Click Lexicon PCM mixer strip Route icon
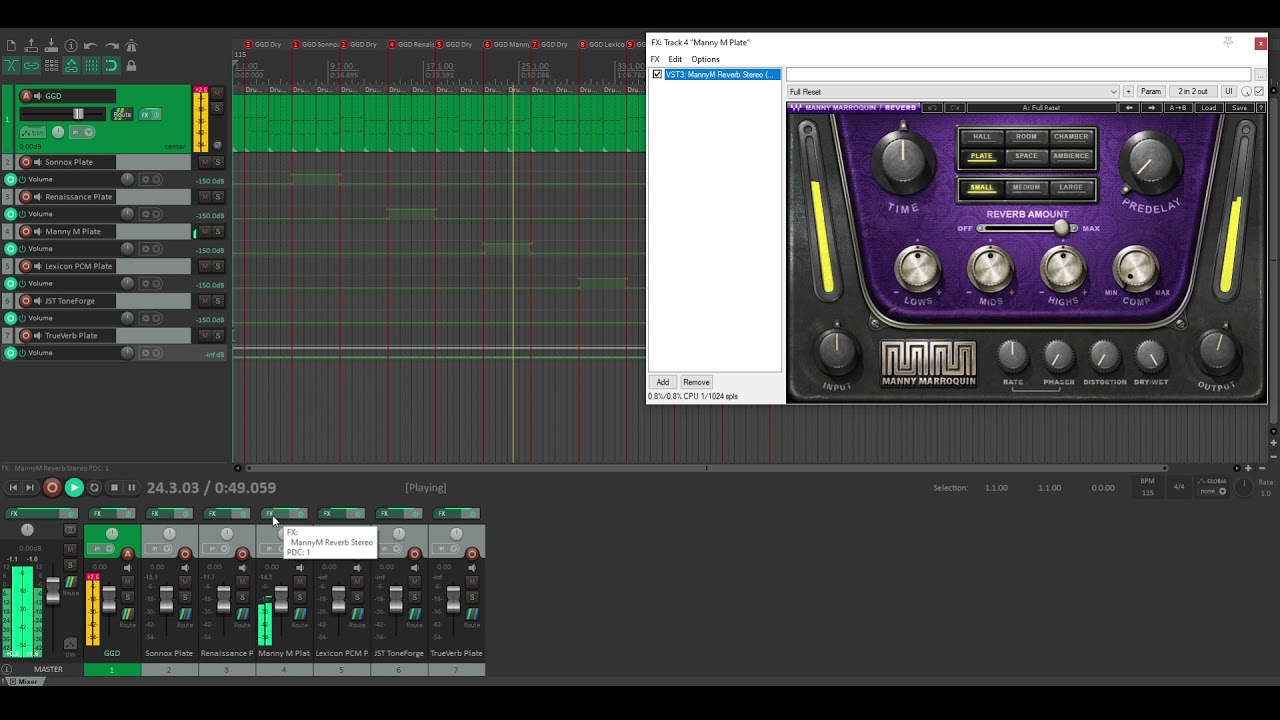This screenshot has height=720, width=1280. pos(358,614)
